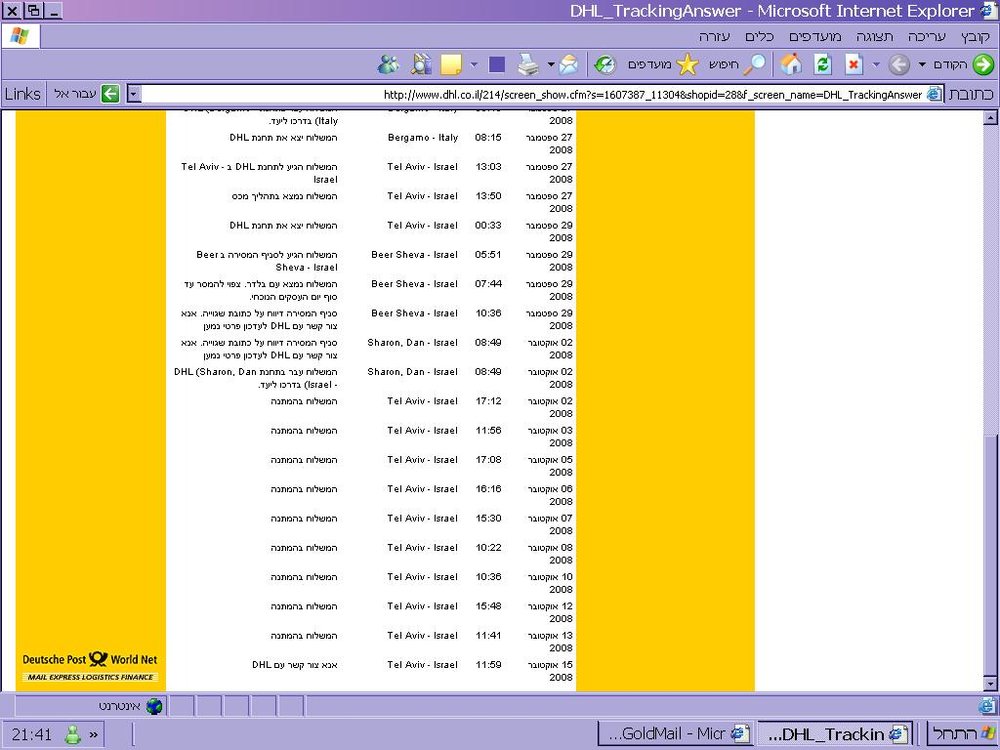The width and height of the screenshot is (1000, 750).
Task: Click the green messenger icon in system tray
Action: pyautogui.click(x=73, y=734)
